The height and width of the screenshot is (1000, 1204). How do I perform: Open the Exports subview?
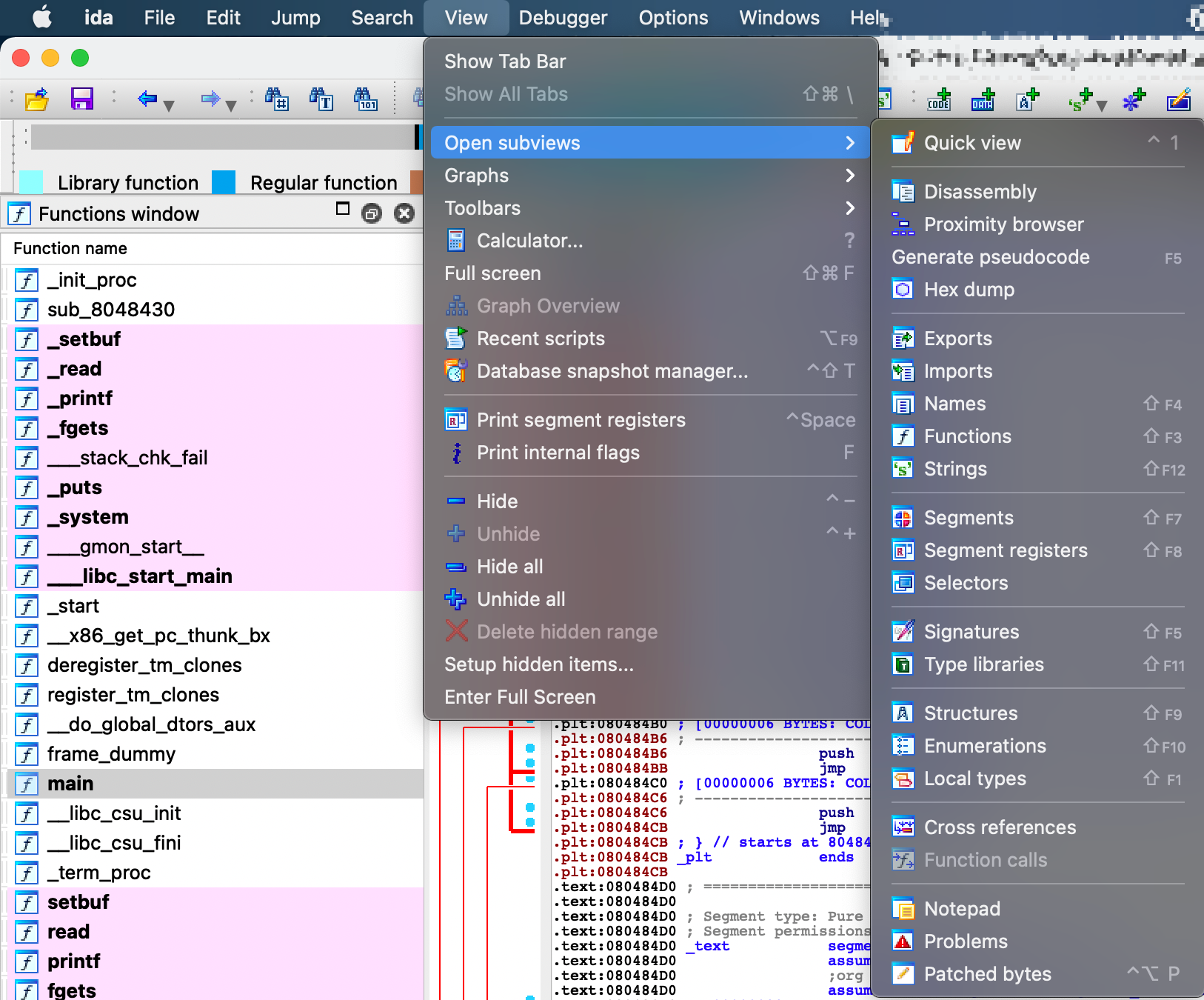[1038, 339]
